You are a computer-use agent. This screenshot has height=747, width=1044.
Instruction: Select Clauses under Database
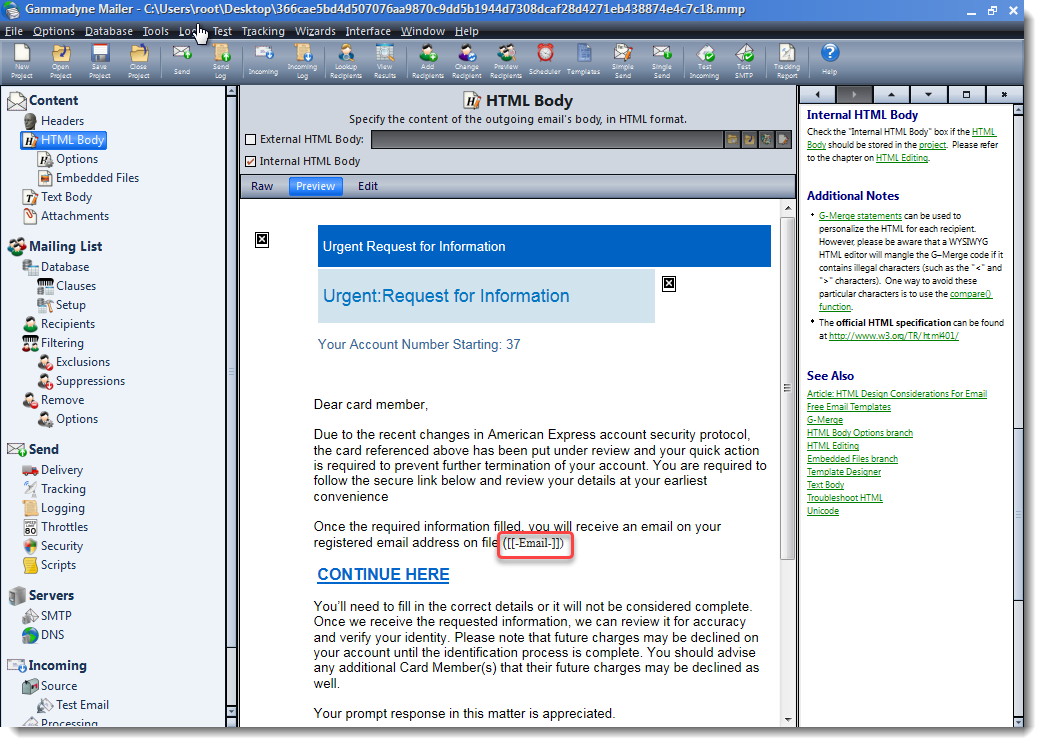click(x=76, y=286)
